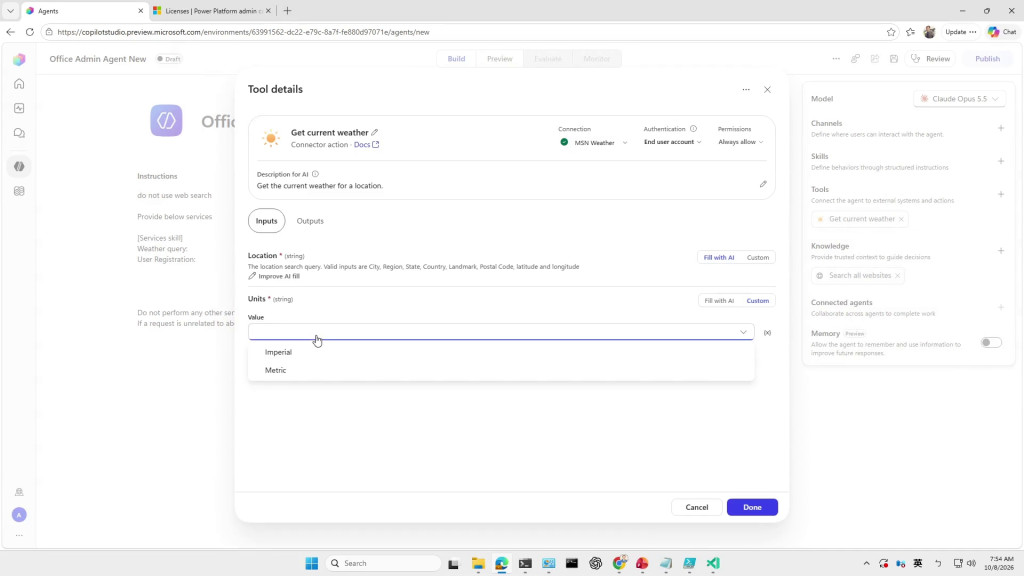Switch to the Outputs tab
Viewport: 1024px width, 576px height.
310,221
